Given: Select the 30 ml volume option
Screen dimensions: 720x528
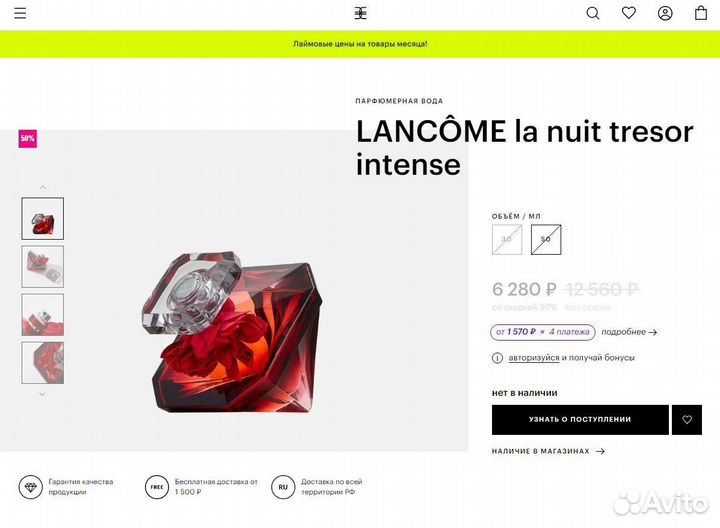Looking at the screenshot, I should click(x=507, y=239).
